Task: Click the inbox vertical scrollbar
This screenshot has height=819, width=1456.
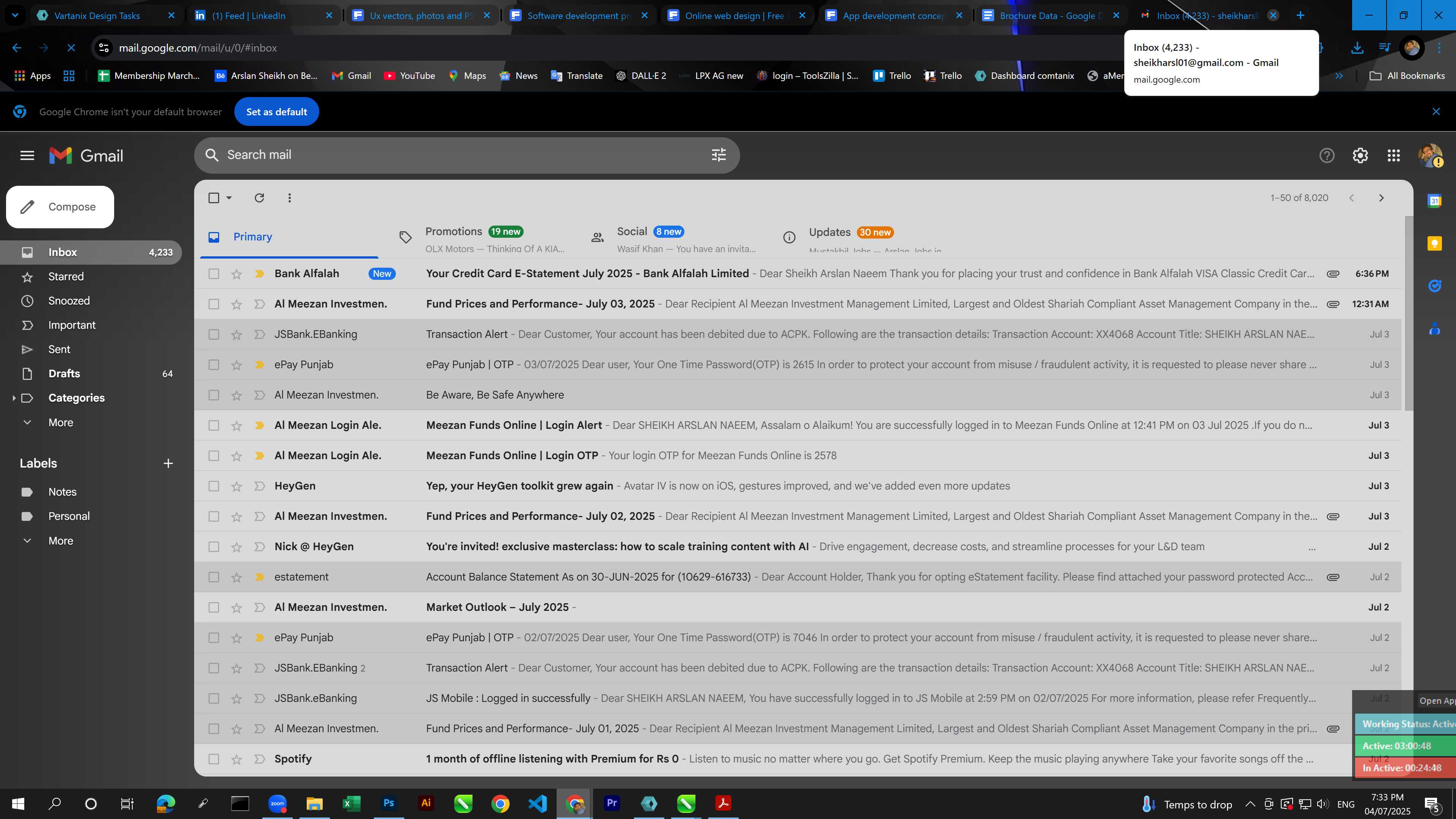Action: pos(1409,314)
